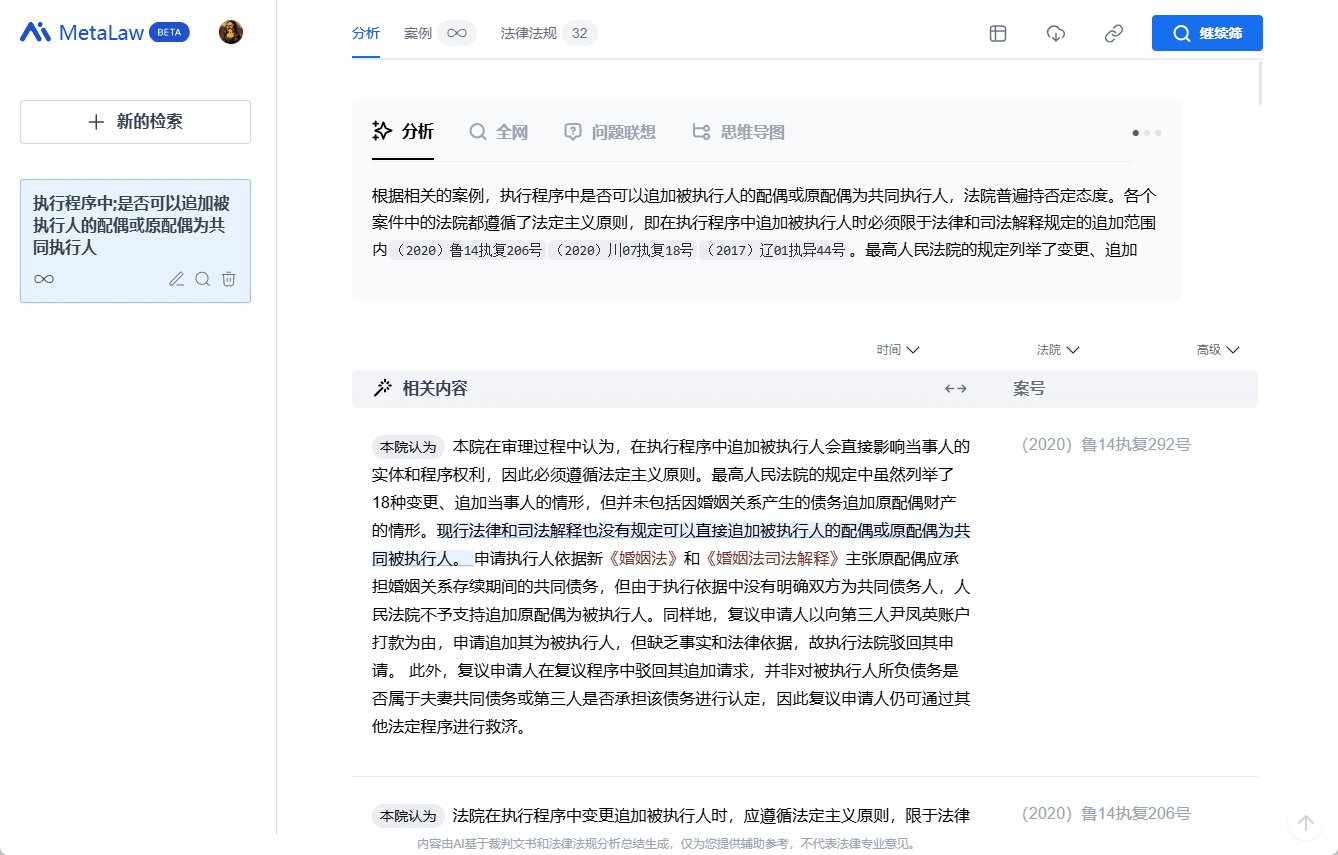Copy link with the chain icon

(1114, 33)
